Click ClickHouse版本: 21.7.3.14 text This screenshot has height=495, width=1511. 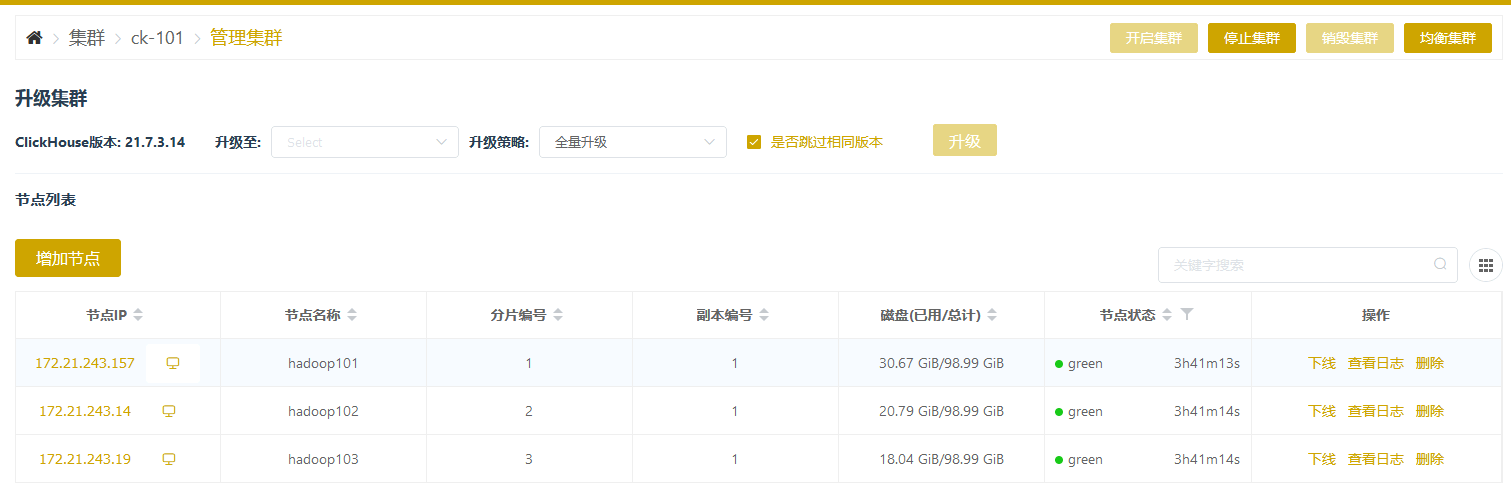click(x=100, y=142)
